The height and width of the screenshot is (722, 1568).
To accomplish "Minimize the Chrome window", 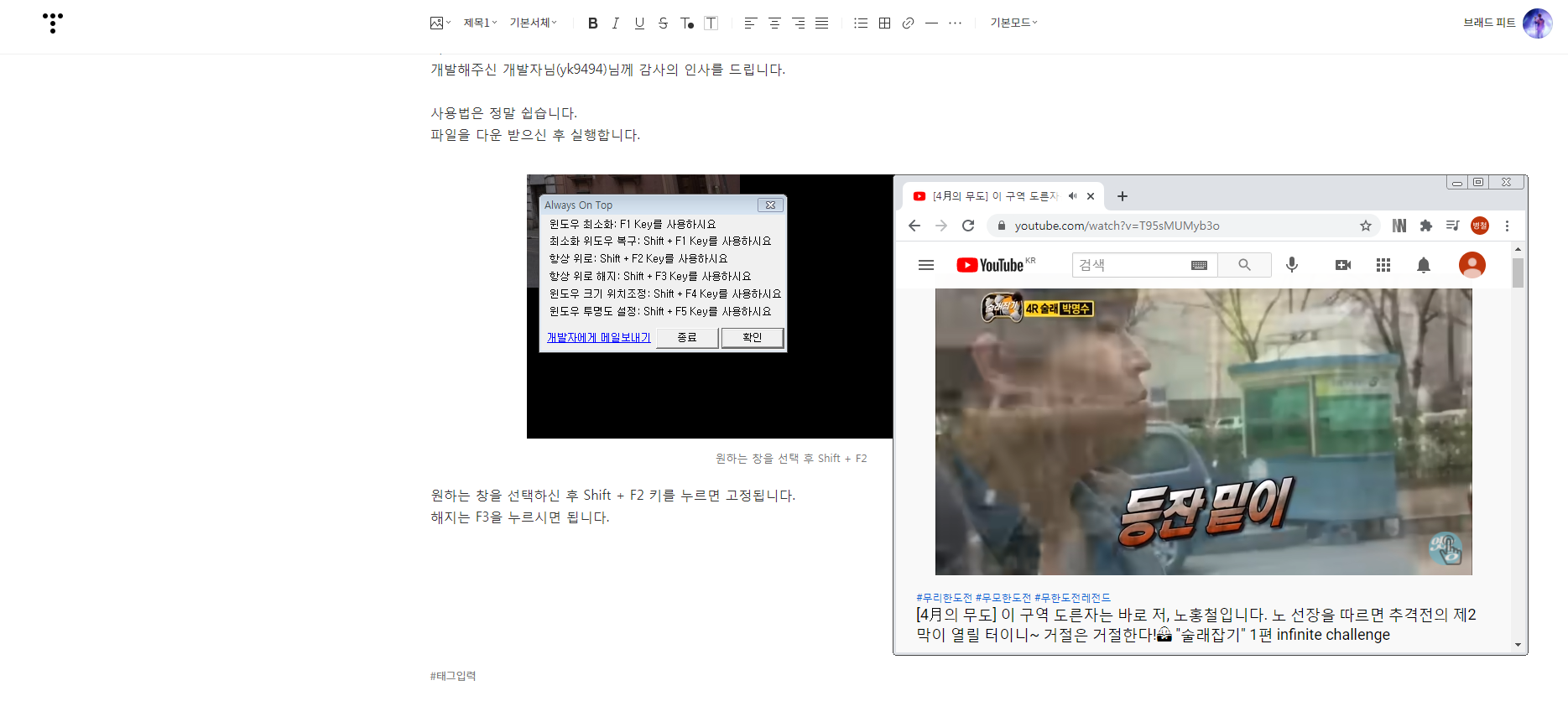I will (1457, 182).
